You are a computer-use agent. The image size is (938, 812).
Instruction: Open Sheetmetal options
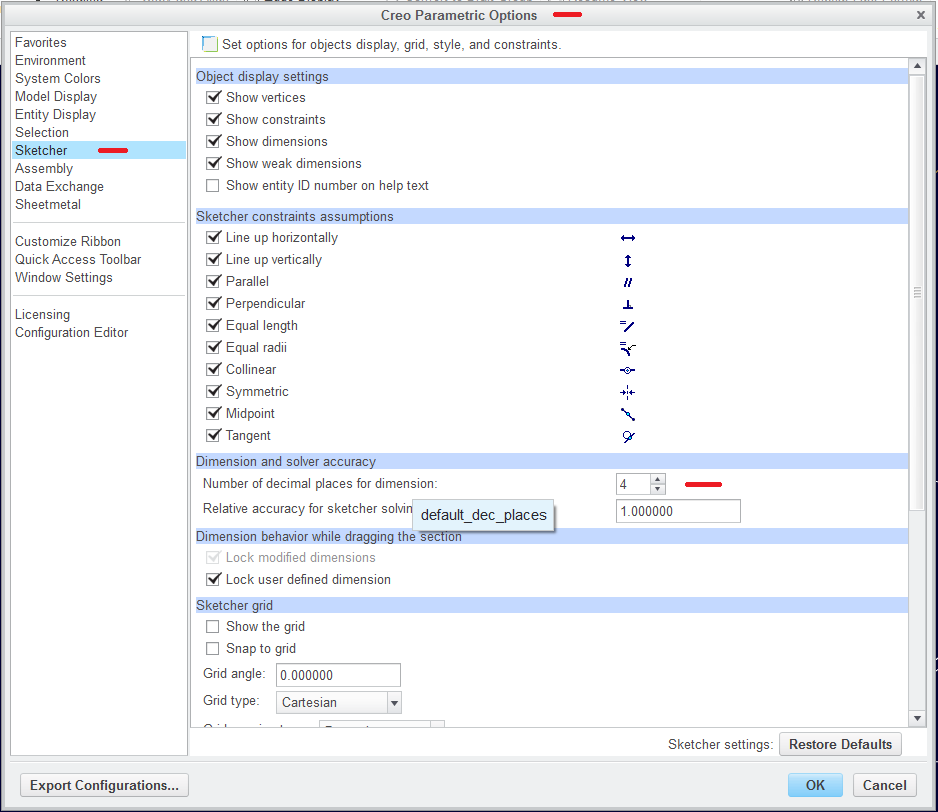coord(48,205)
